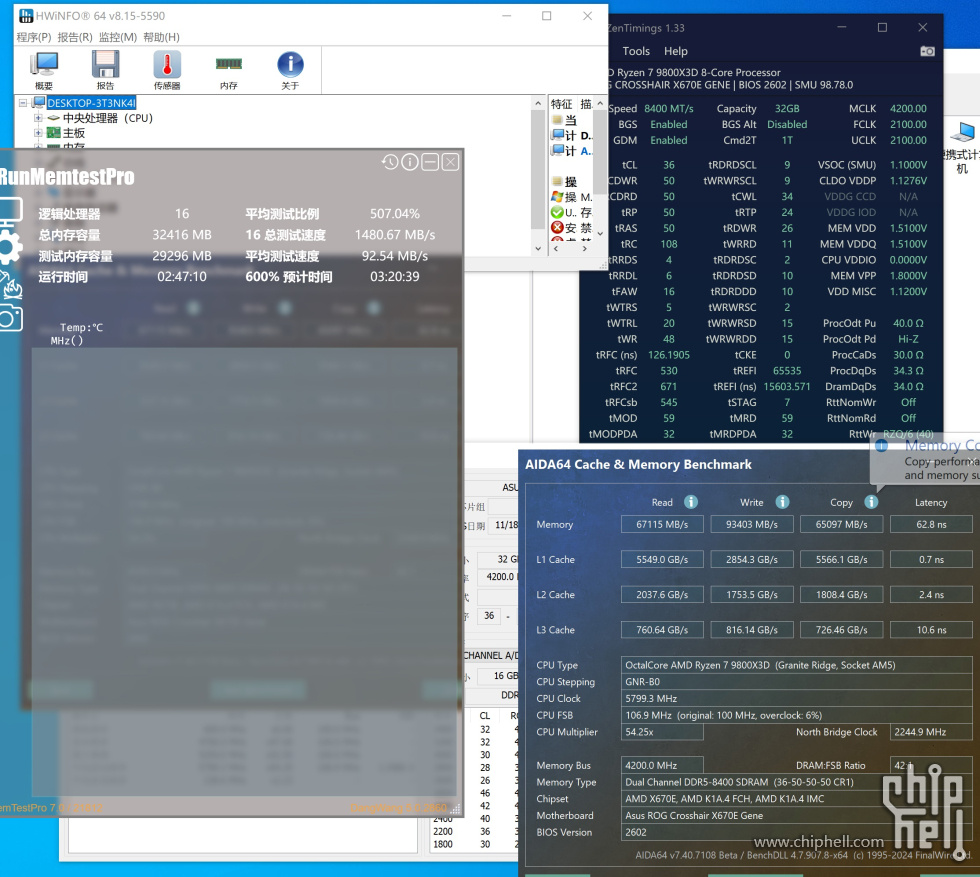Click the L1 Cache Read value 5549.0 GB/s

tap(662, 559)
